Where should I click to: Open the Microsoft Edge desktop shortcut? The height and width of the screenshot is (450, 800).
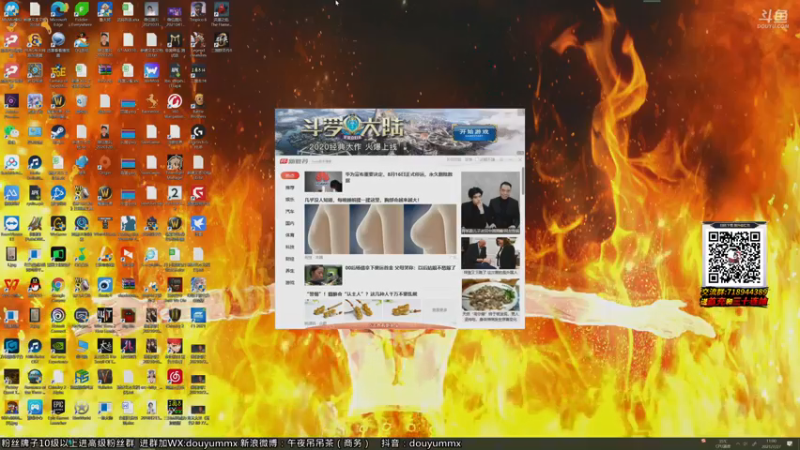coord(58,10)
